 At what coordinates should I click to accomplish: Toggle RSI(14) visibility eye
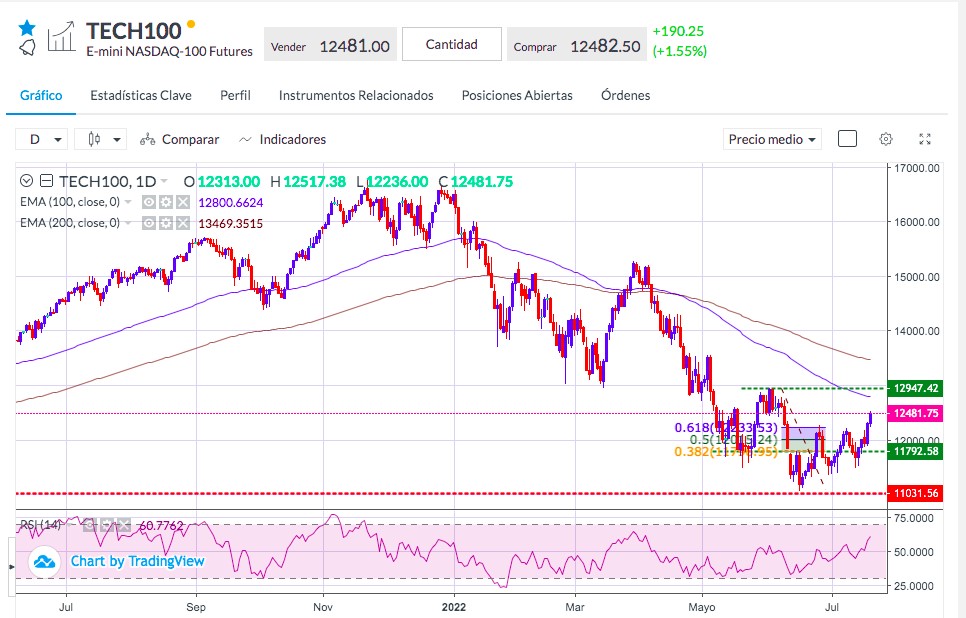pos(89,525)
